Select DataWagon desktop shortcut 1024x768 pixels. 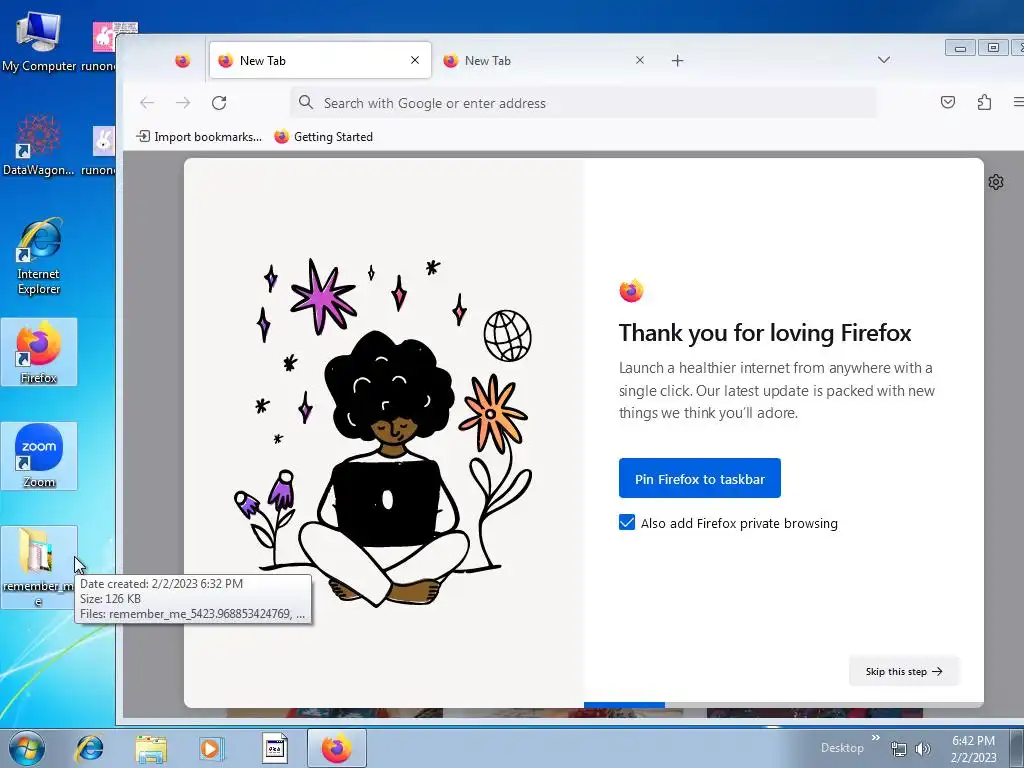click(39, 145)
